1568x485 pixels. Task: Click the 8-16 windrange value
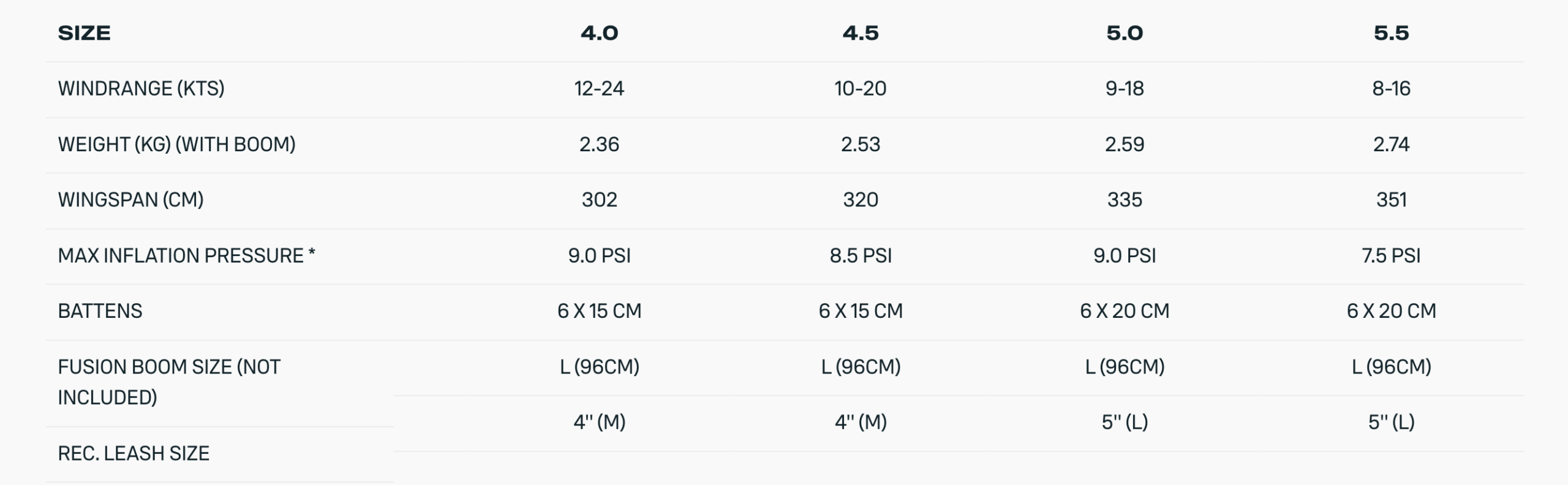pyautogui.click(x=1391, y=89)
